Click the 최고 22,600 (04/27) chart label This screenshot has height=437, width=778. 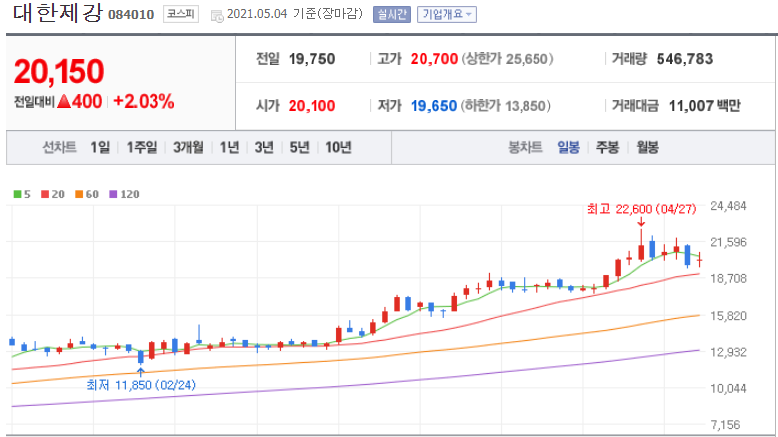(x=642, y=209)
